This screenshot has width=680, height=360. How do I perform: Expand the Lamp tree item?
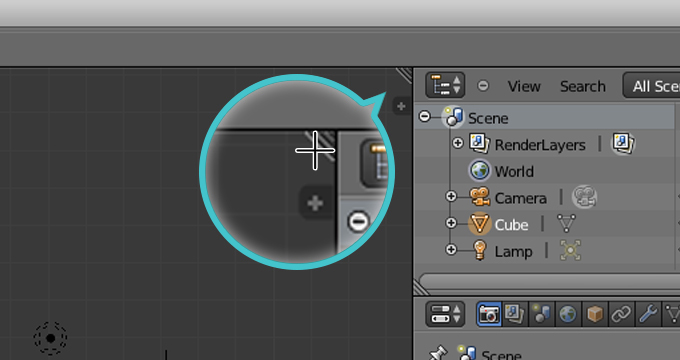(x=451, y=250)
